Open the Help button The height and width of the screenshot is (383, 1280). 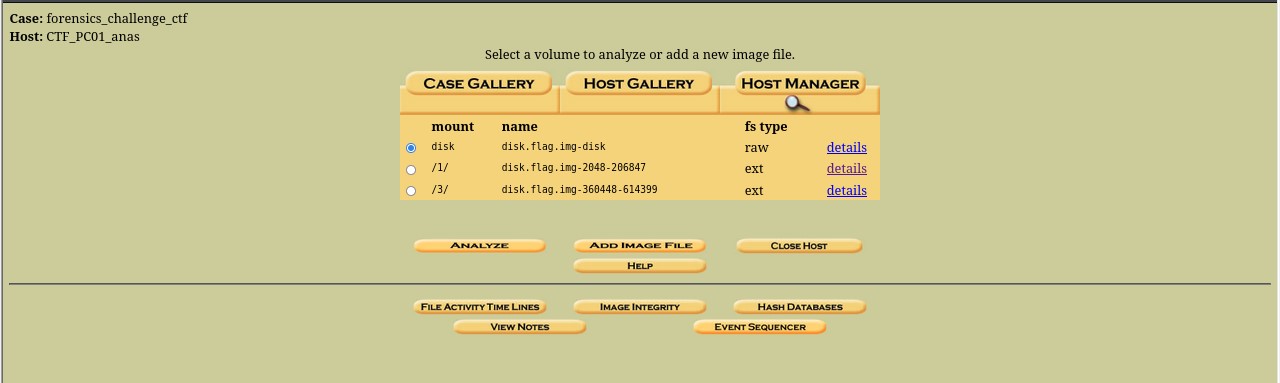coord(640,266)
